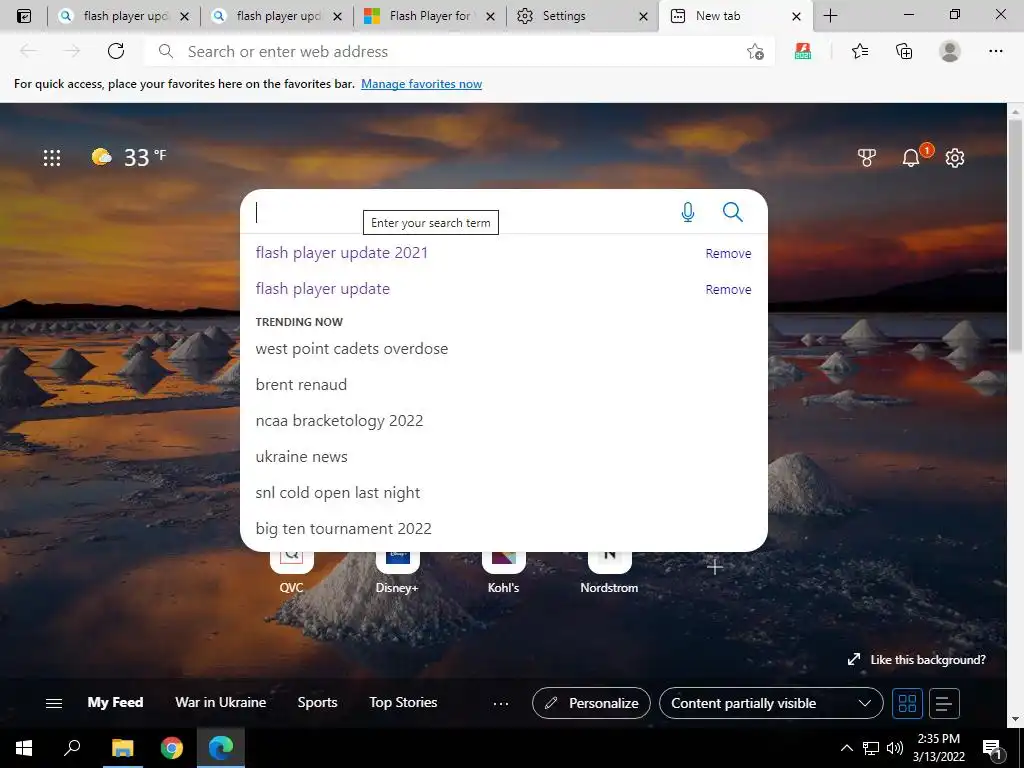Viewport: 1024px width, 768px height.
Task: Switch feed to grid view layout
Action: coord(907,703)
